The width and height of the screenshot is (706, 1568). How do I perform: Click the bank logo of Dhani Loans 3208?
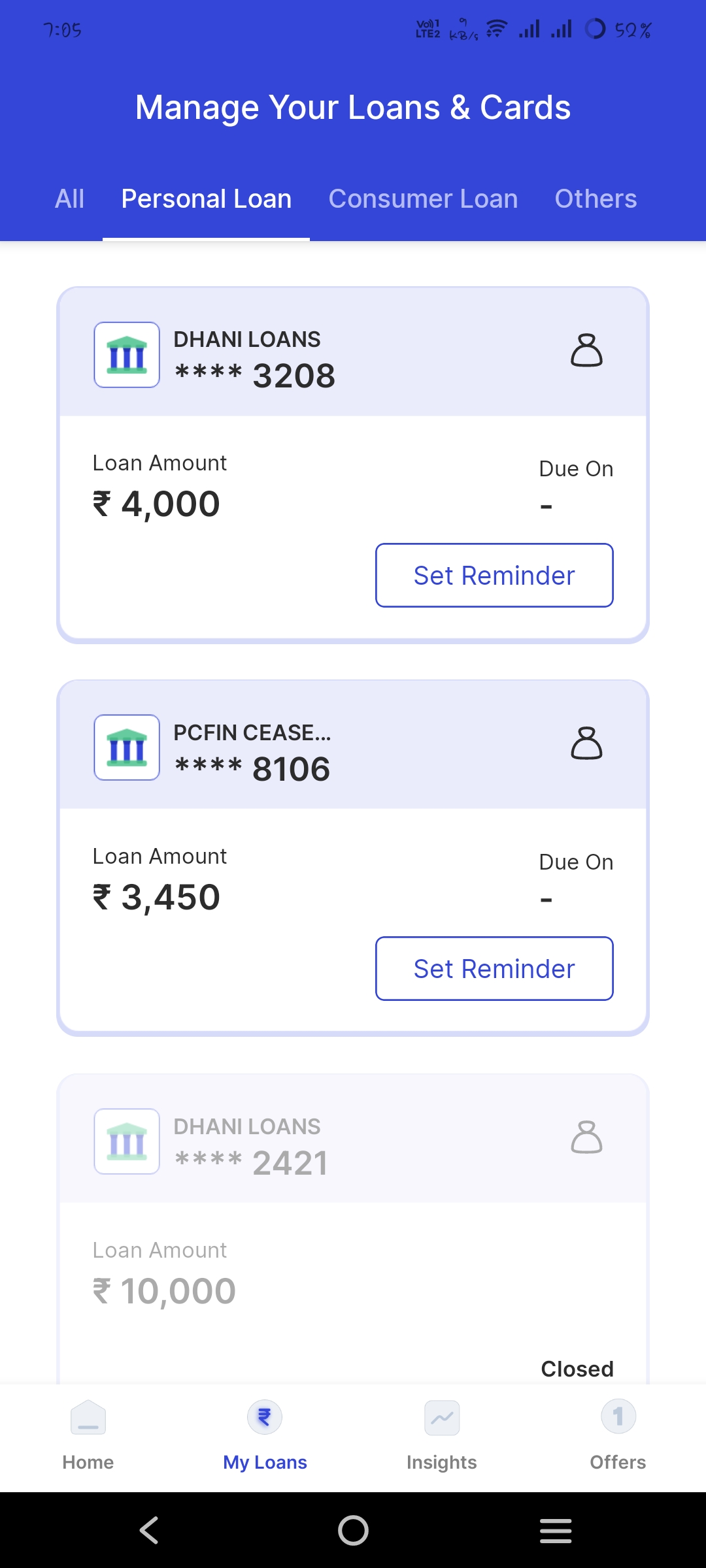coord(127,355)
